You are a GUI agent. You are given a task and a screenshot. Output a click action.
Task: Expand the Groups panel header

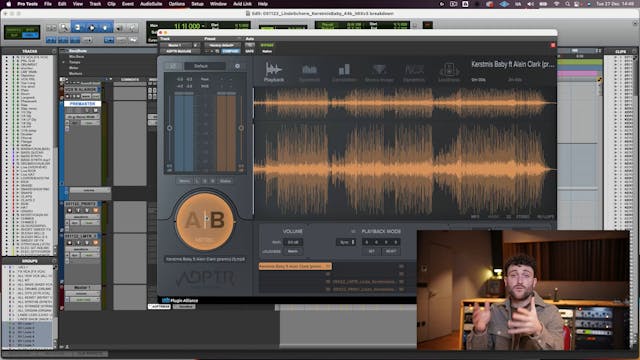pyautogui.click(x=29, y=261)
